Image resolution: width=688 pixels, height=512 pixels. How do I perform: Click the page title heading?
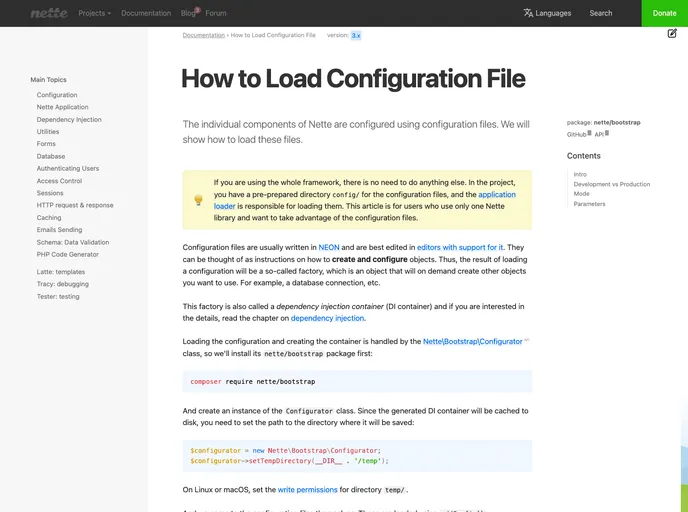(x=353, y=79)
